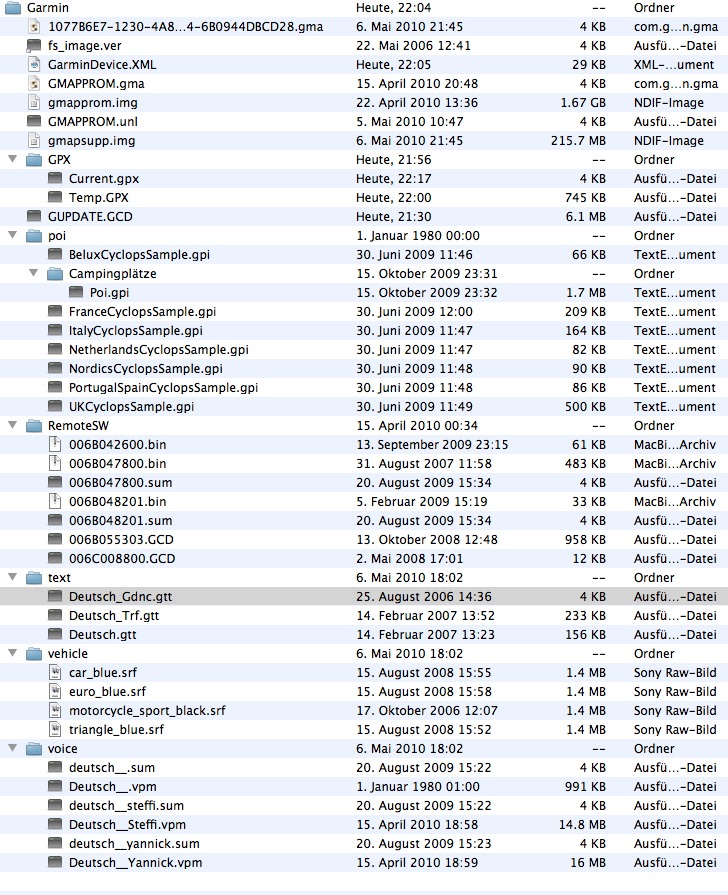Click the Campingplätze folder icon

click(x=55, y=274)
